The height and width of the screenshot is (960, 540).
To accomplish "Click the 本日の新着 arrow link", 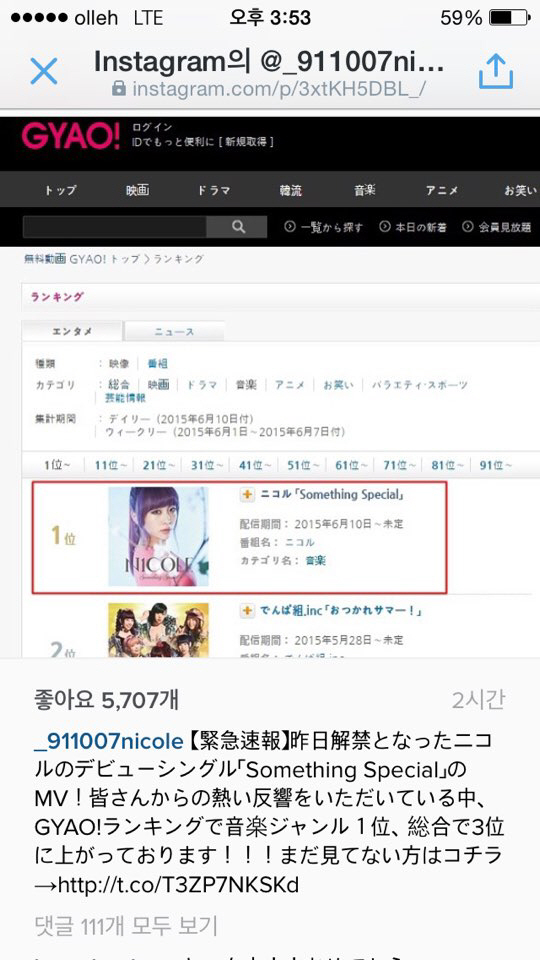I will pyautogui.click(x=413, y=228).
